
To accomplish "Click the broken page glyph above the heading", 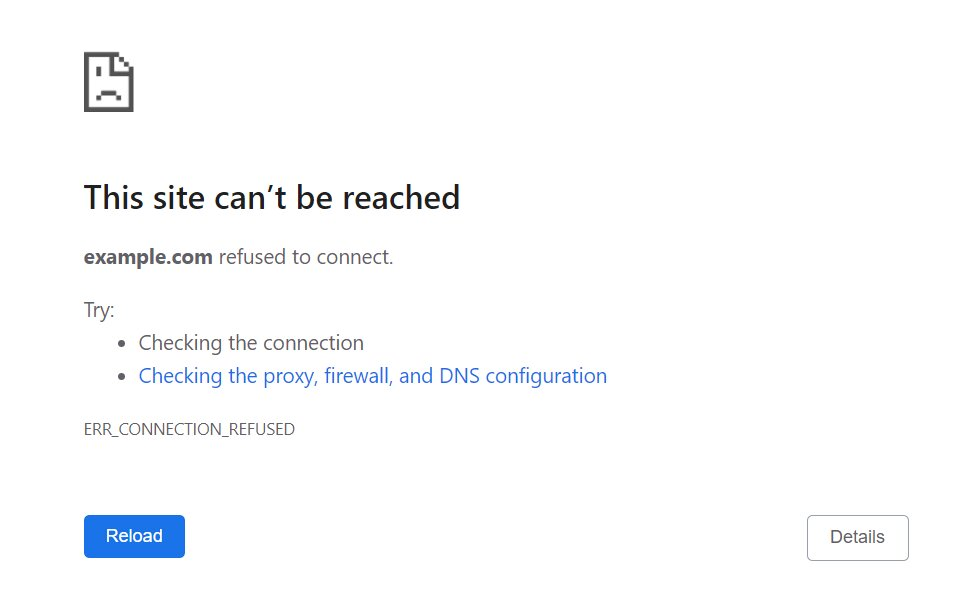I will (x=108, y=83).
